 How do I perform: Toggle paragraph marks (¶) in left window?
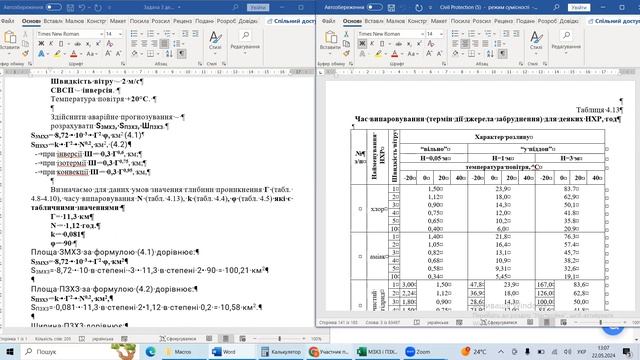[182, 53]
